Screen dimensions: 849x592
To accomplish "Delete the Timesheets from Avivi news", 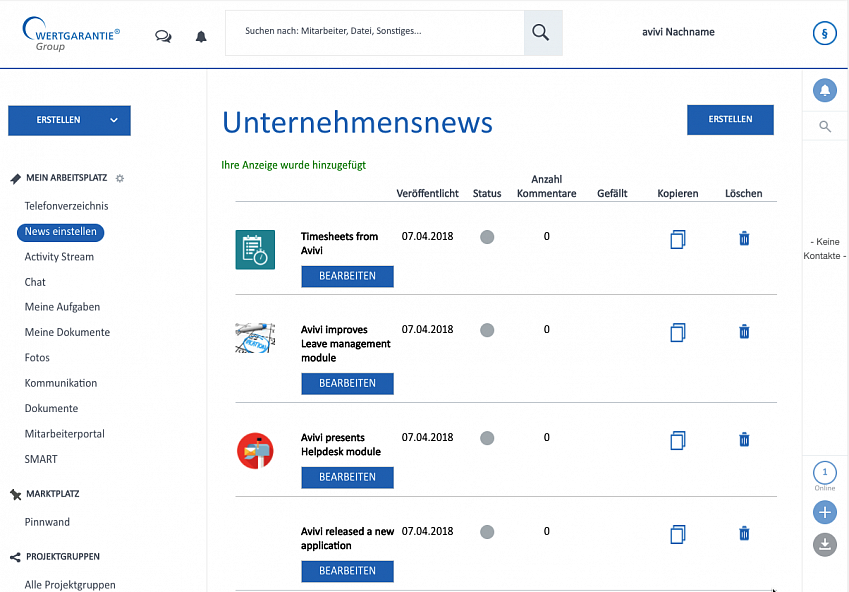I will pos(744,238).
